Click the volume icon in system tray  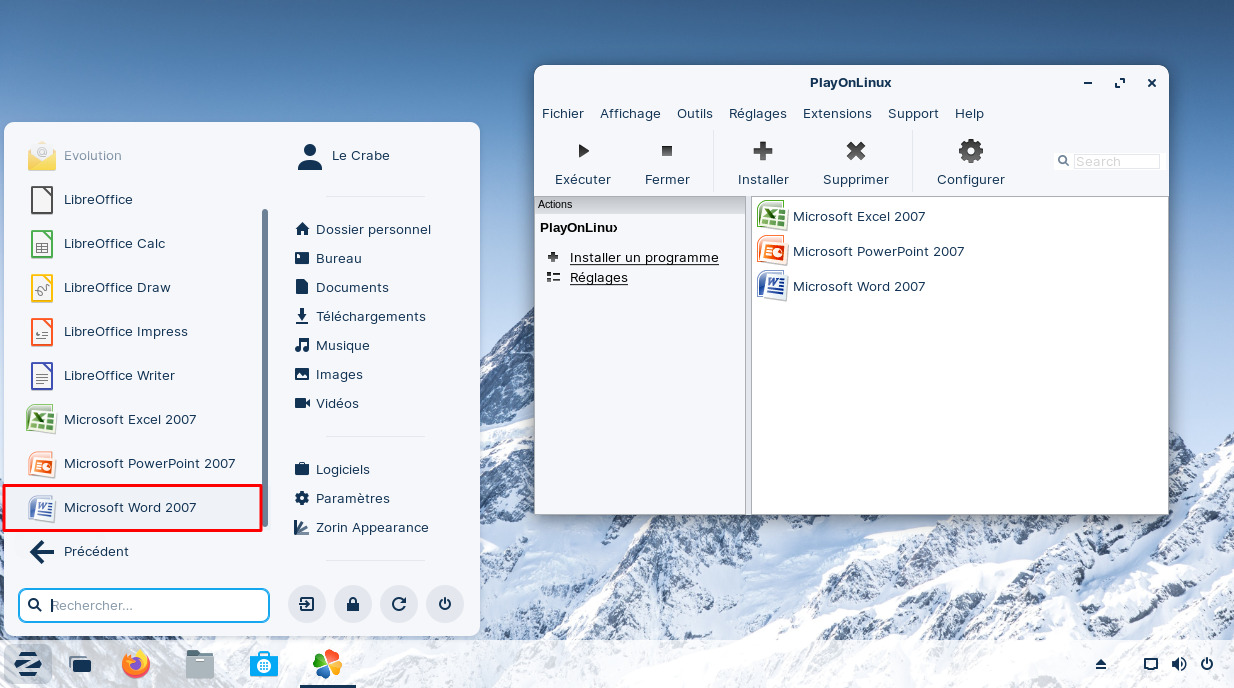pos(1179,664)
